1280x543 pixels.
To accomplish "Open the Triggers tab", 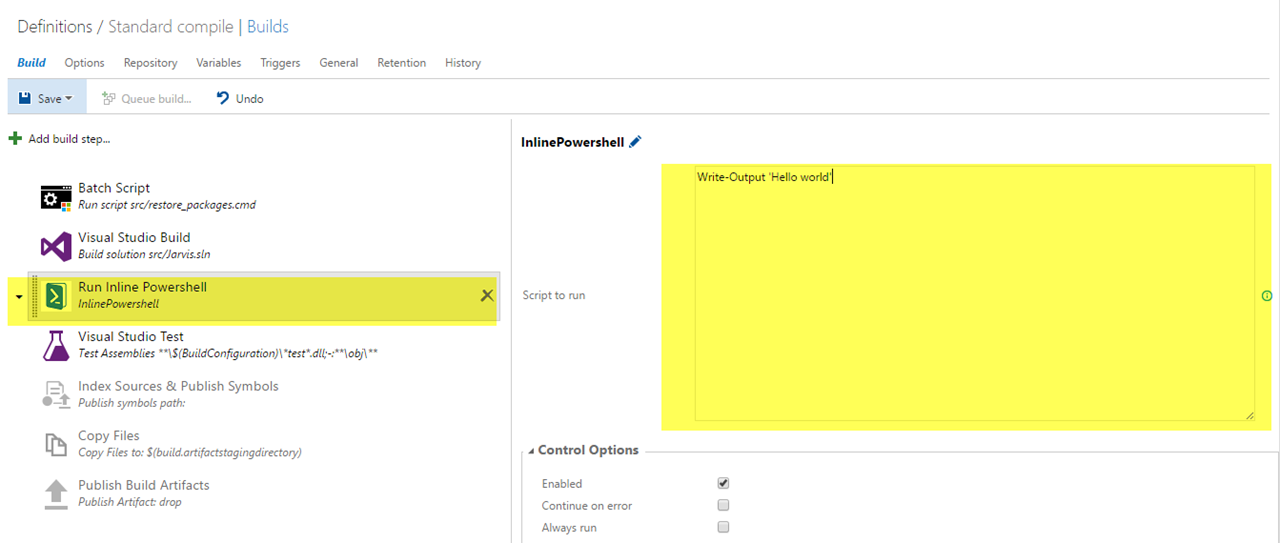I will 280,62.
